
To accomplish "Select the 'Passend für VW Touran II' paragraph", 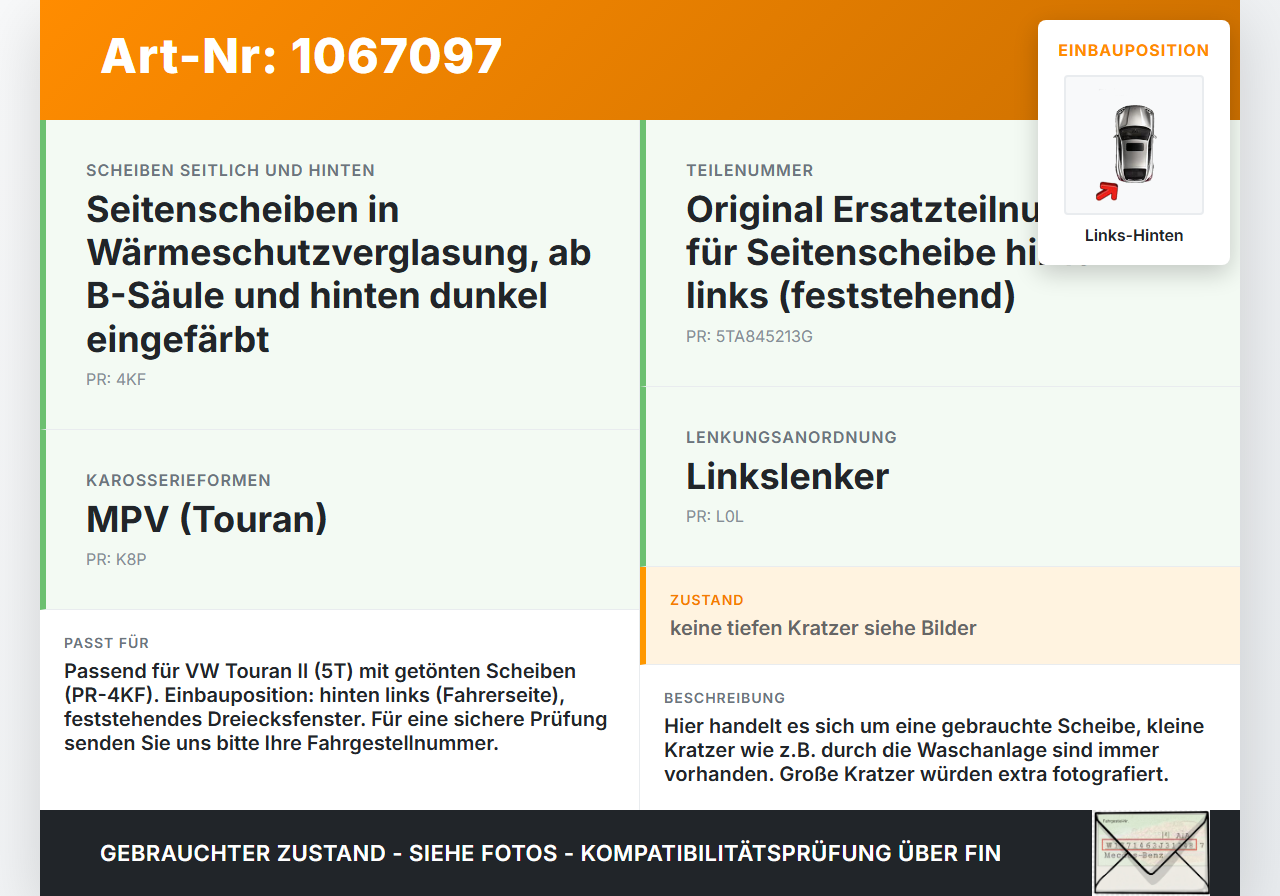I will pos(336,707).
